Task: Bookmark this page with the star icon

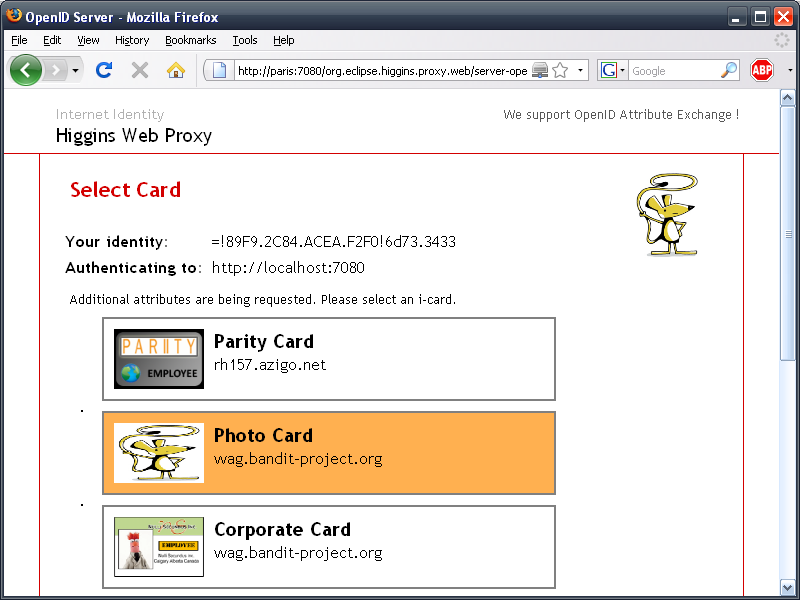Action: pos(560,70)
